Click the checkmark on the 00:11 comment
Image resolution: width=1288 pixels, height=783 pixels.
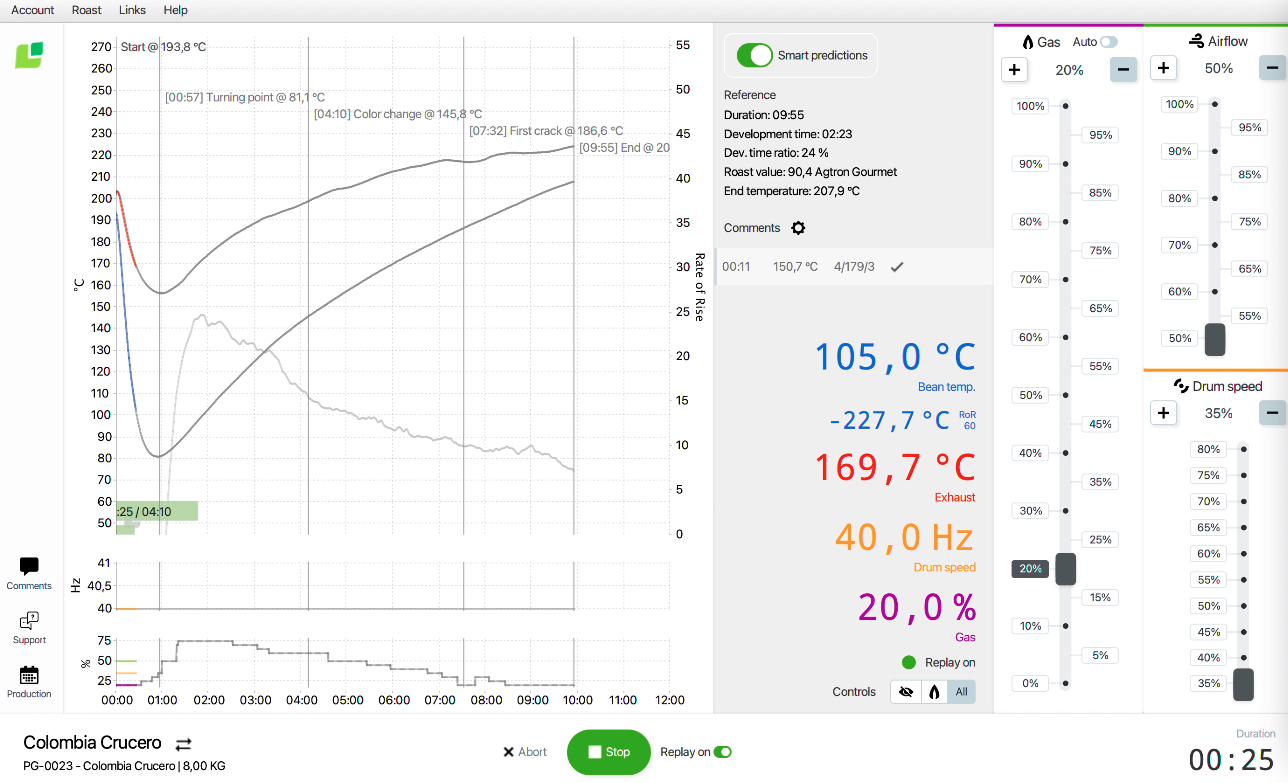click(897, 267)
